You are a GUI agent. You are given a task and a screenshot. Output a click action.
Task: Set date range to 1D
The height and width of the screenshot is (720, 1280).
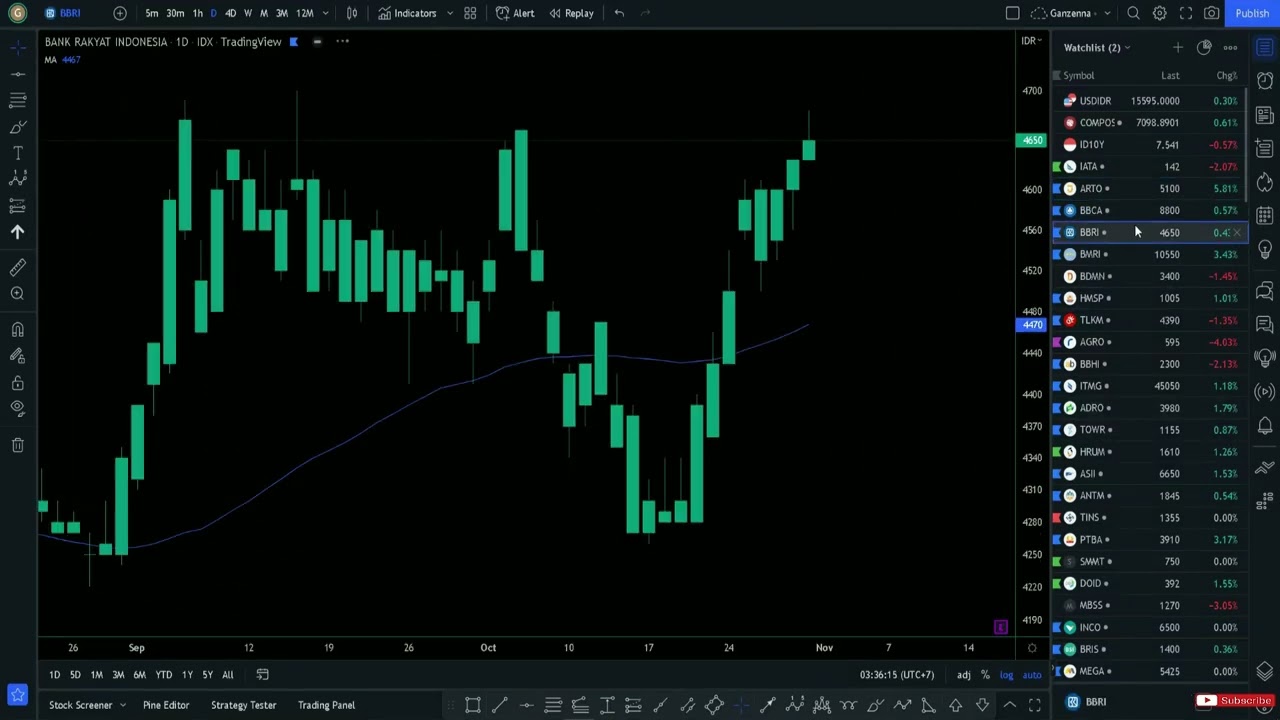tap(54, 675)
